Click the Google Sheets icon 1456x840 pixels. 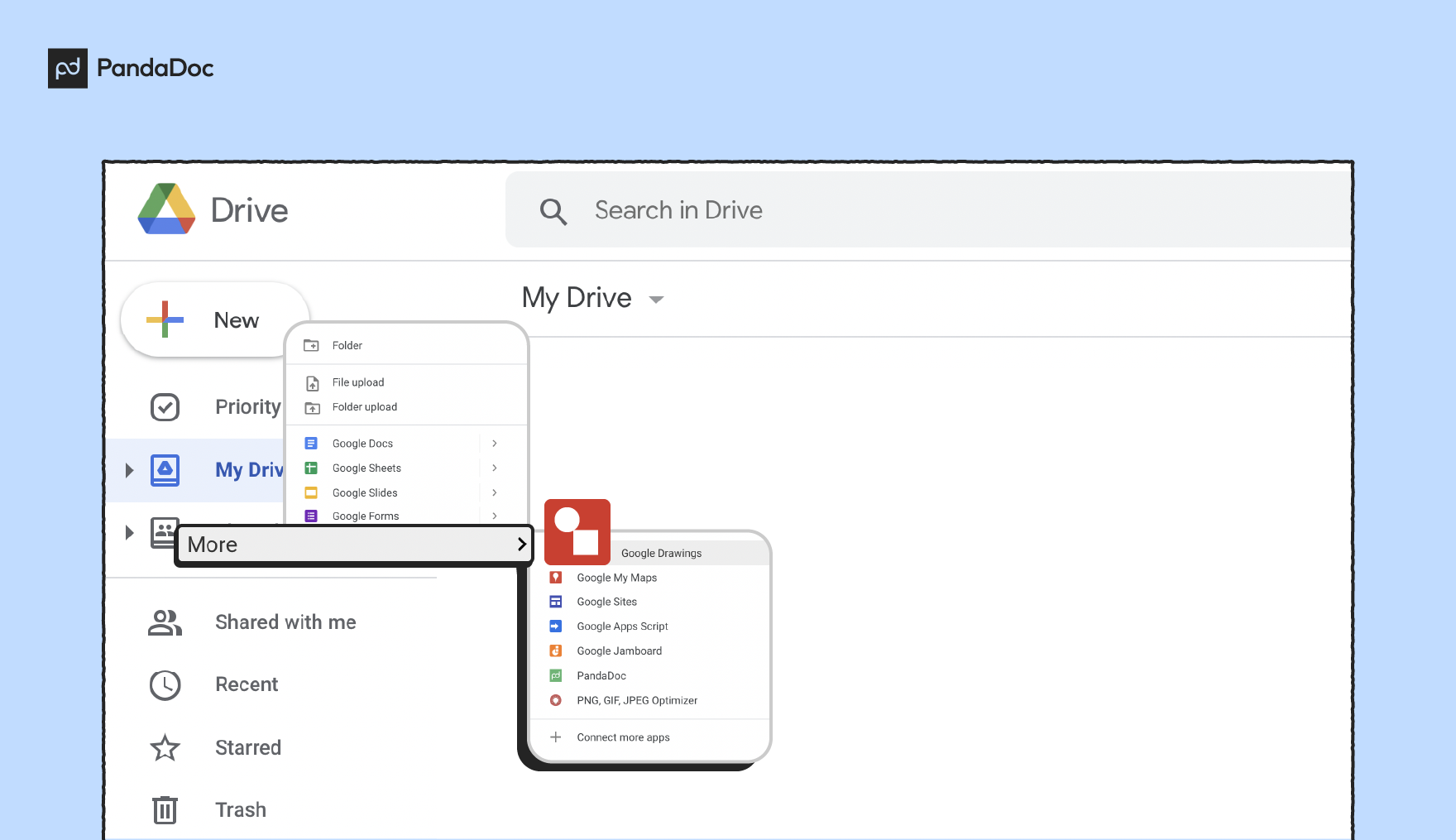tap(311, 468)
